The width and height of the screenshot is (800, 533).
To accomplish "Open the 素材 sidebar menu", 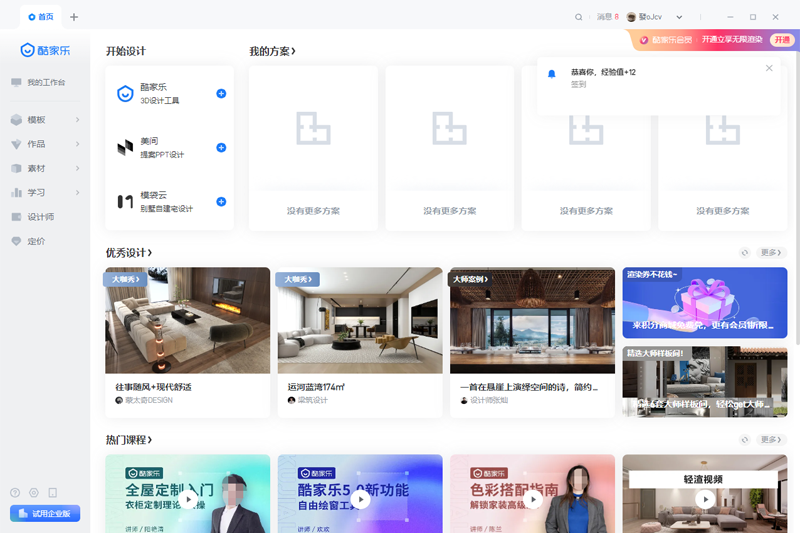I will click(x=45, y=168).
